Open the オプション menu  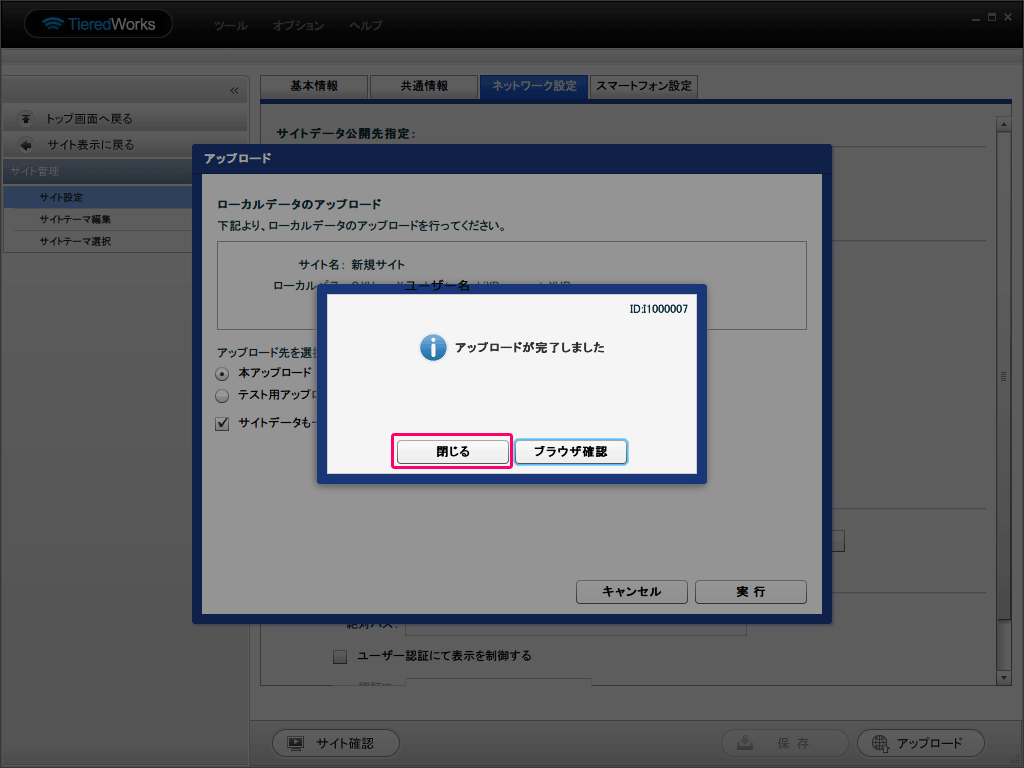coord(298,26)
